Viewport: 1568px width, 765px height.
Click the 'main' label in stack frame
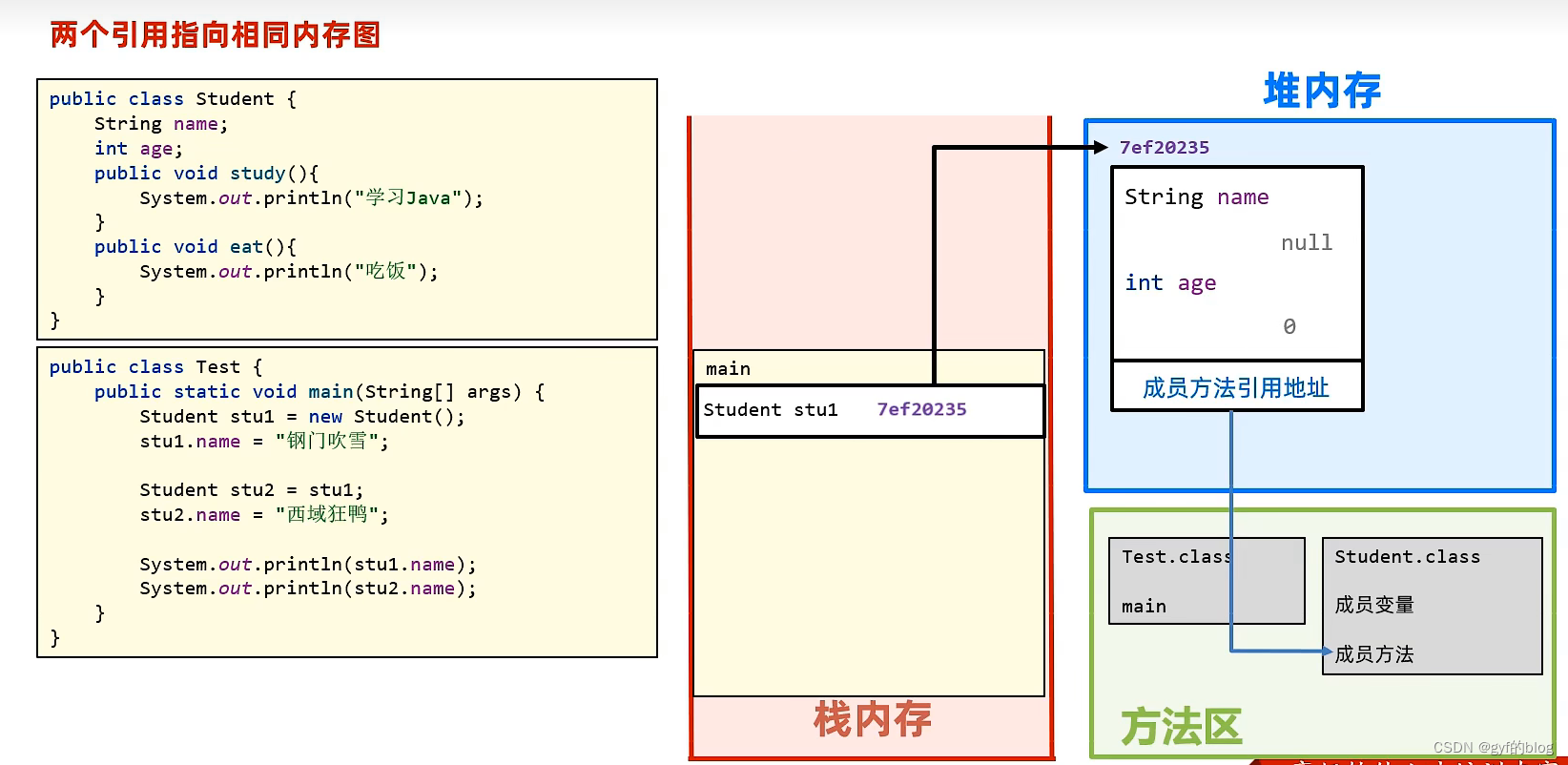pyautogui.click(x=728, y=369)
